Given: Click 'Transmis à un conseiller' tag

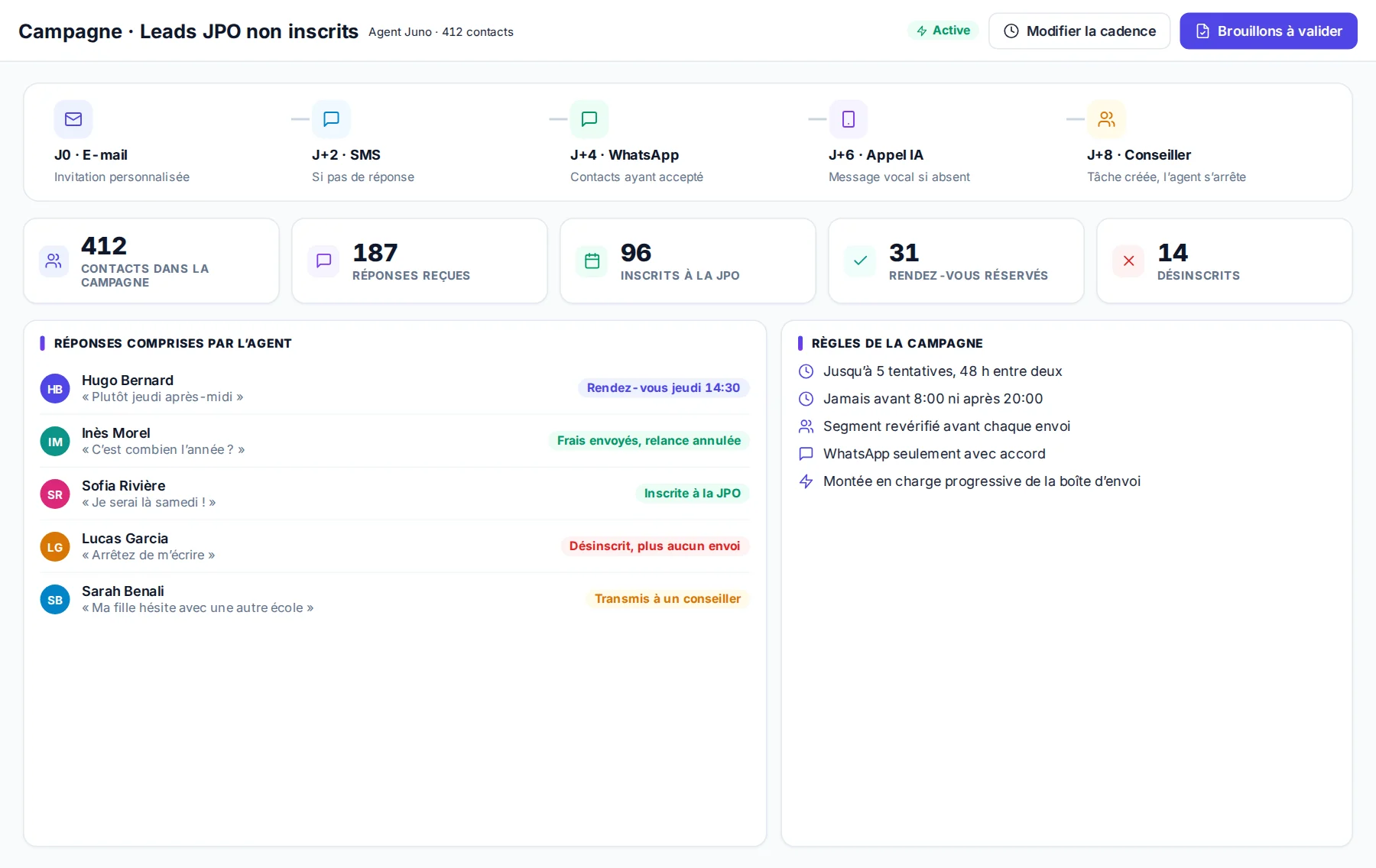Looking at the screenshot, I should pos(668,599).
